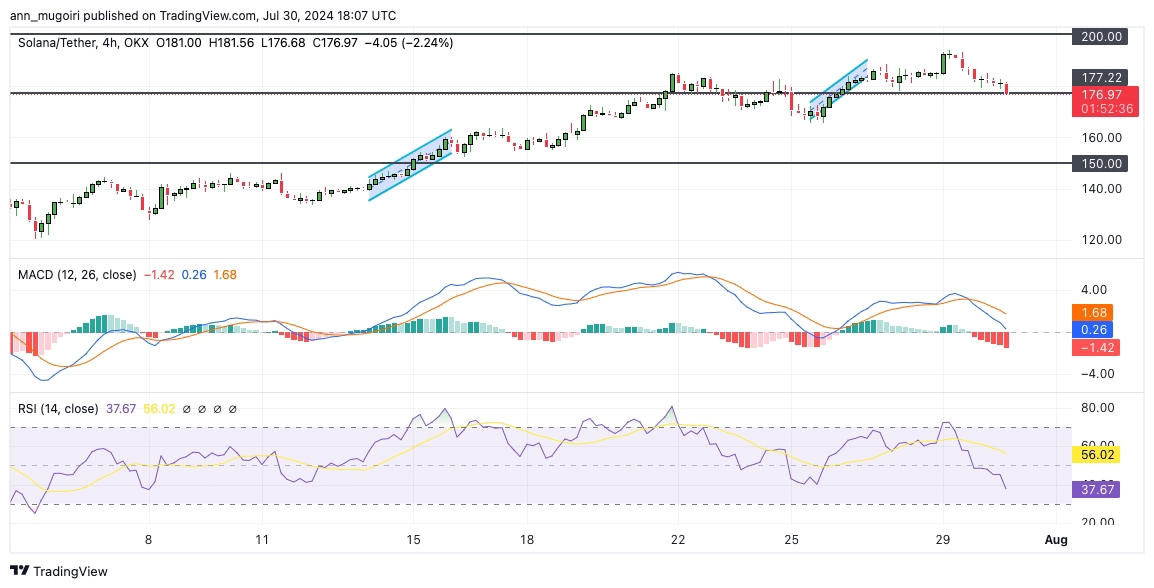
Task: Open the MACD (12, 26, close) indicator legend
Action: point(76,274)
